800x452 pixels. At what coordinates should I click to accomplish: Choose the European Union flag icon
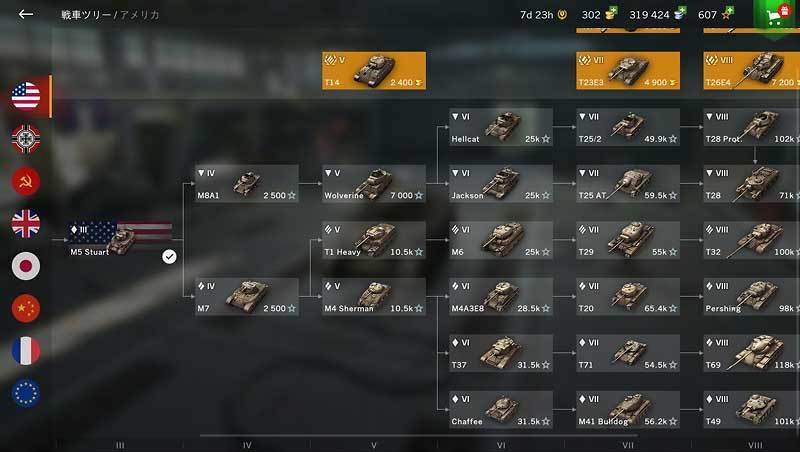[x=26, y=393]
